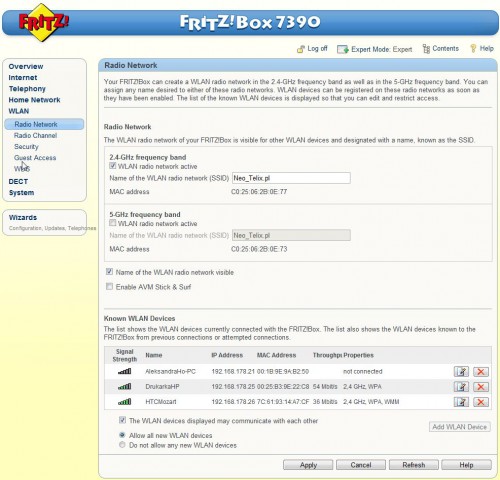The image size is (500, 480).
Task: Edit the HTCMozart device entry
Action: pos(461,402)
